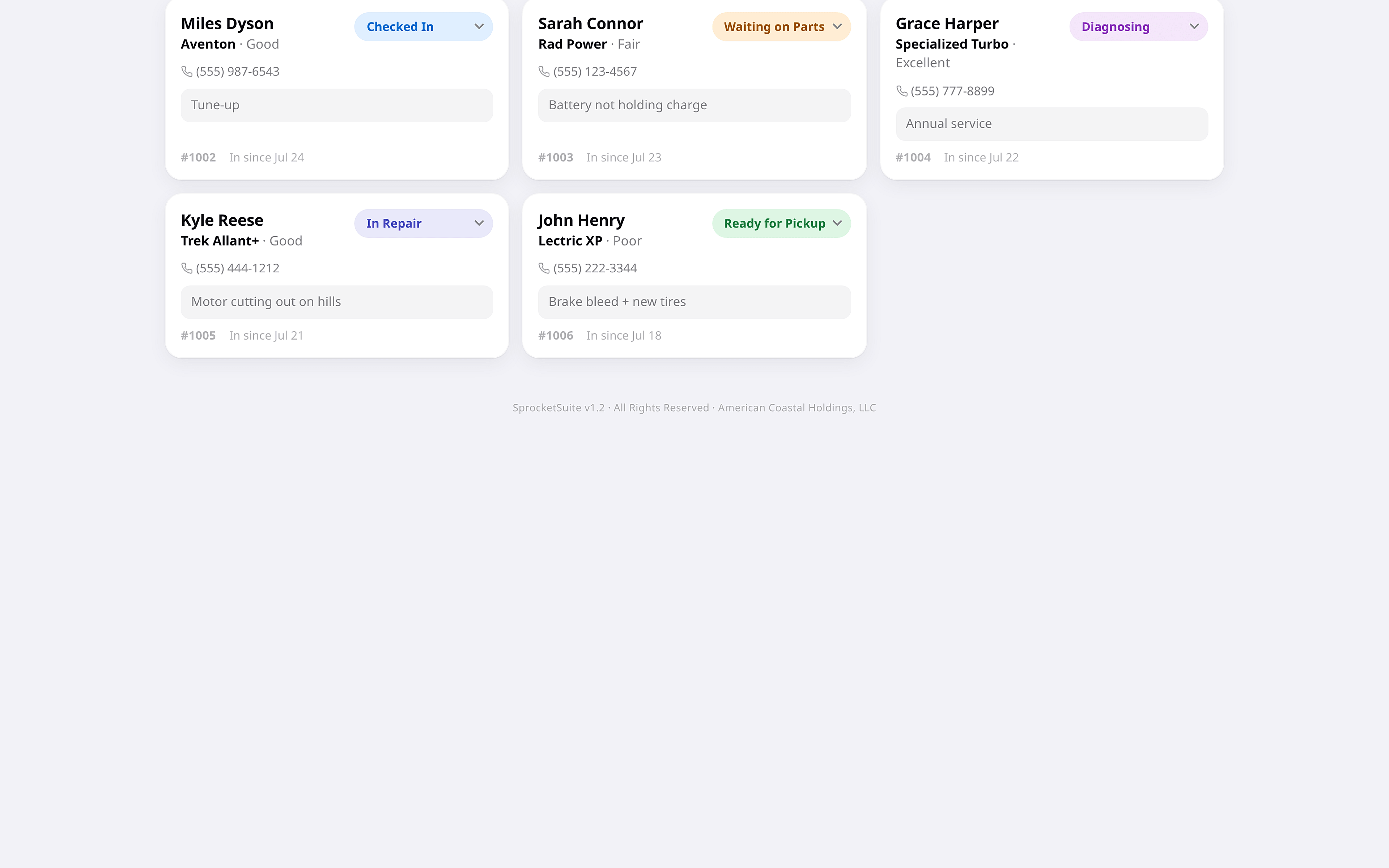Click the Lectric XP bike model label
Image resolution: width=1389 pixels, height=868 pixels.
[570, 241]
